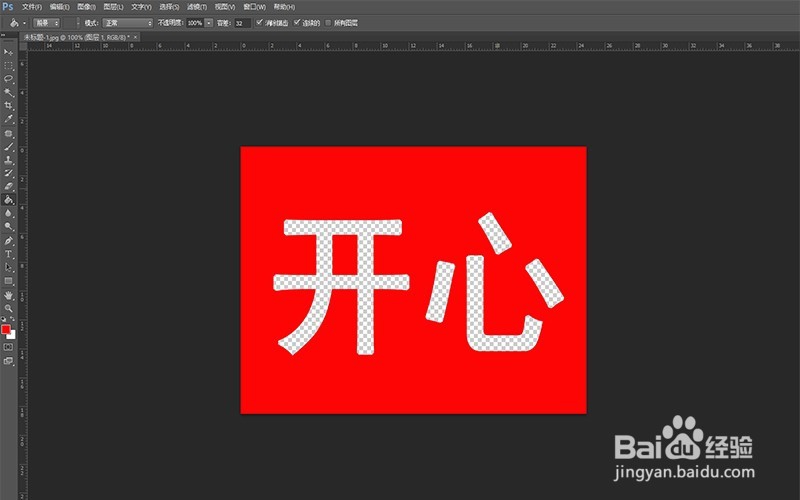Select the Blur tool

8,213
